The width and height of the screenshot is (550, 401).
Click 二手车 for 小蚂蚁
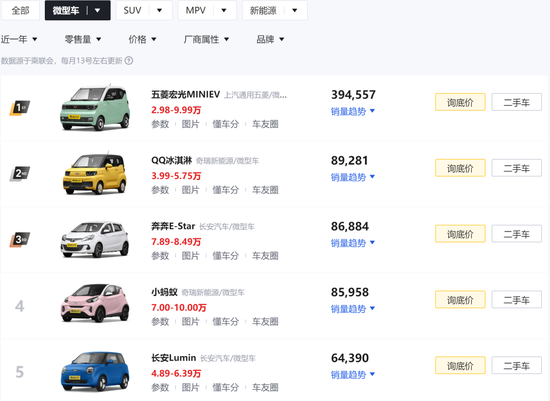[517, 300]
